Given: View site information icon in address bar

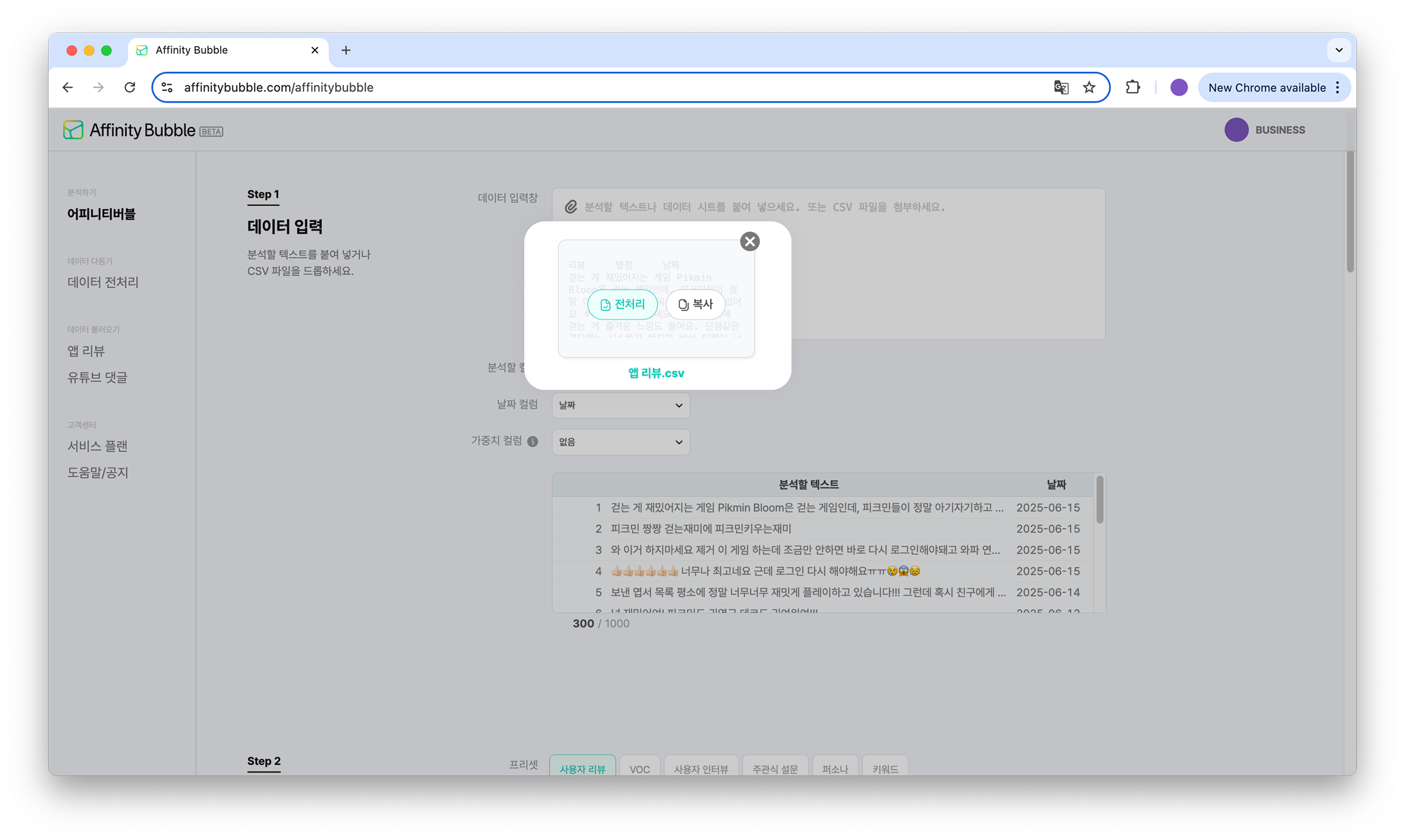Looking at the screenshot, I should (x=167, y=88).
